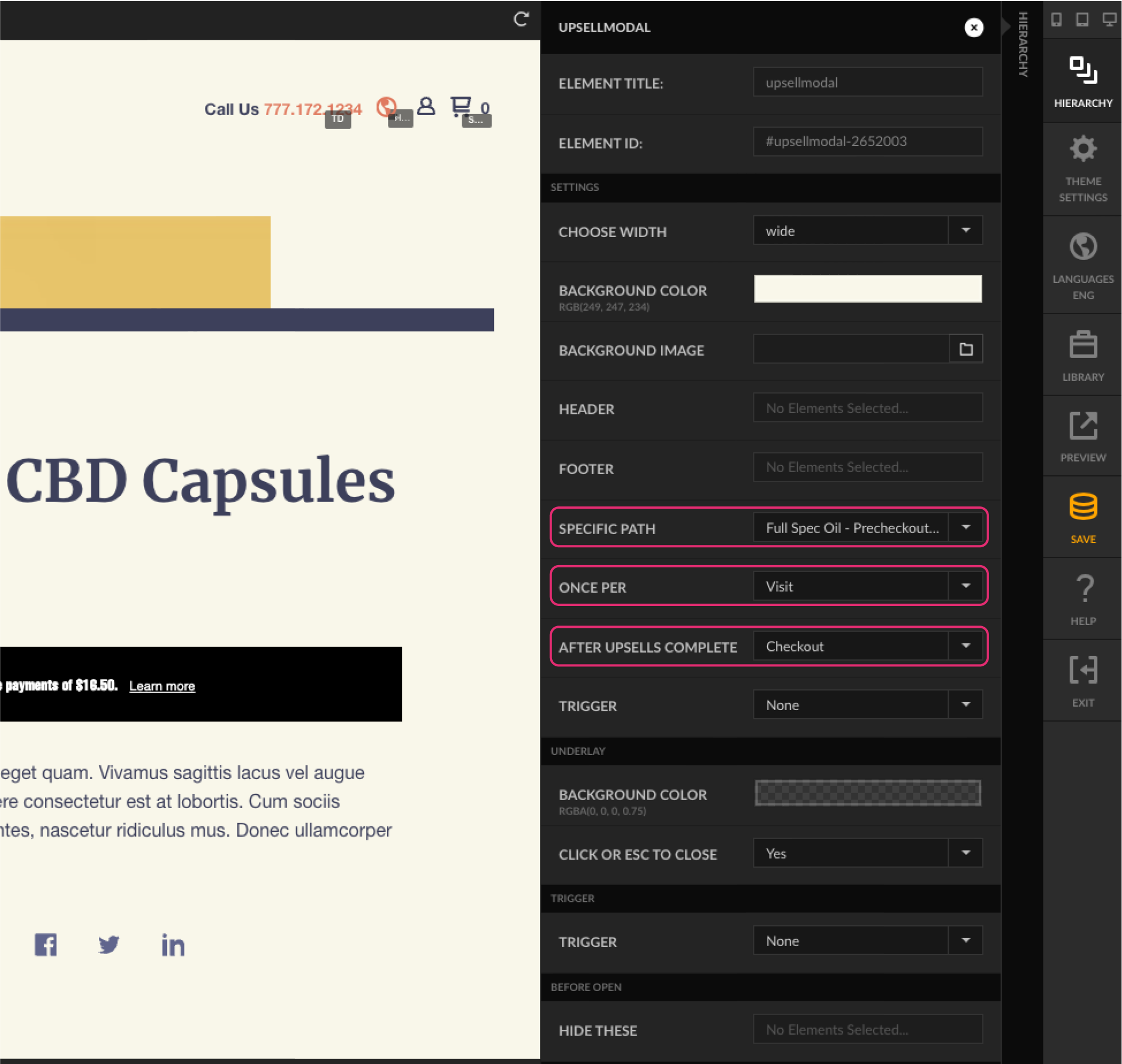Click the refresh preview icon

tap(521, 19)
